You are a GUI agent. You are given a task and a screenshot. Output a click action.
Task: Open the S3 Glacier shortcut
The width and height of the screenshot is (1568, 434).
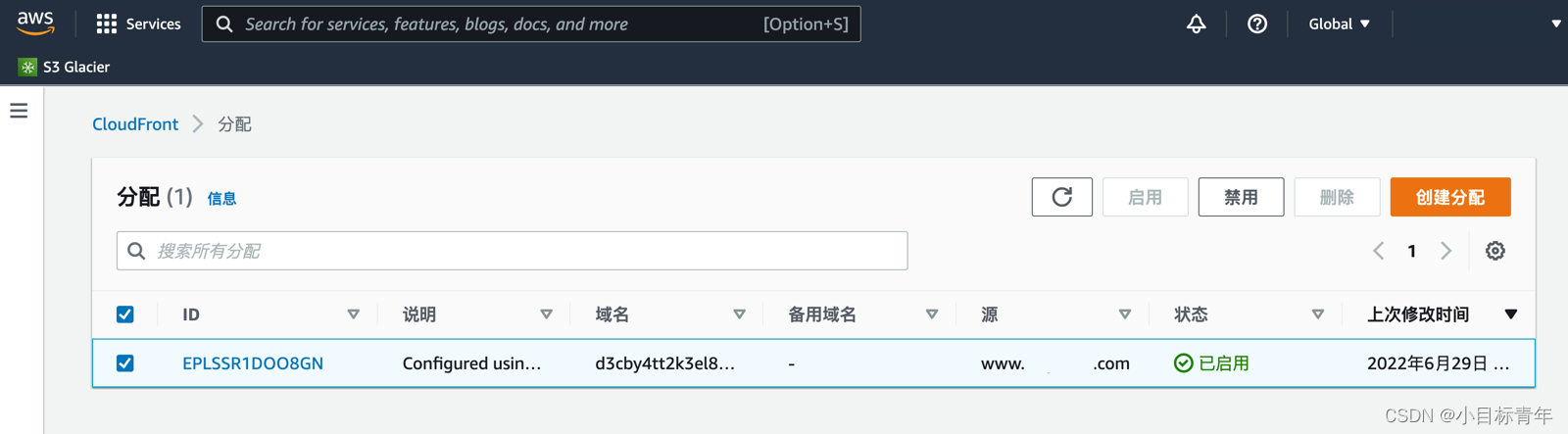[x=65, y=67]
